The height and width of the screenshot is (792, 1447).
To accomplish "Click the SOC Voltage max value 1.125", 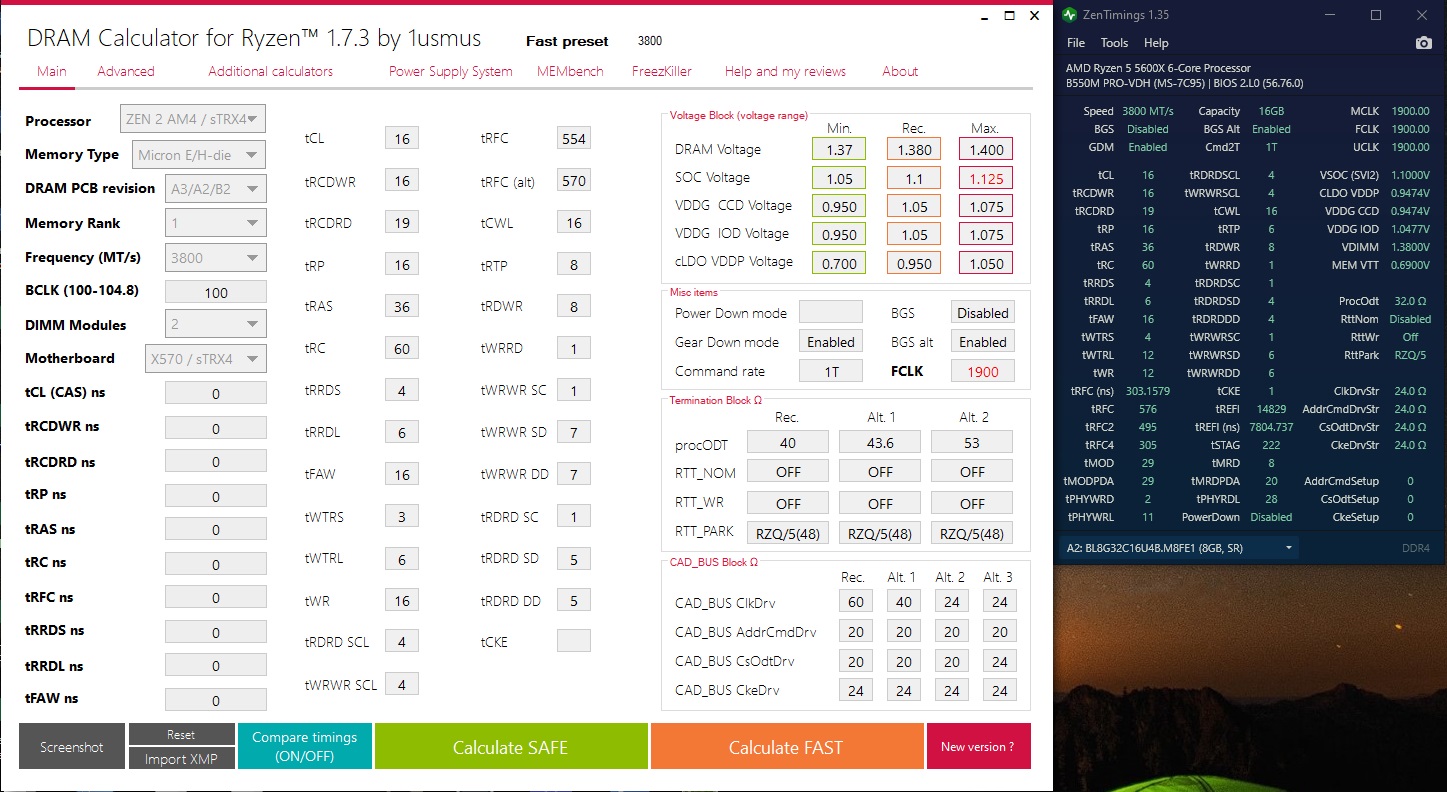I will [986, 178].
